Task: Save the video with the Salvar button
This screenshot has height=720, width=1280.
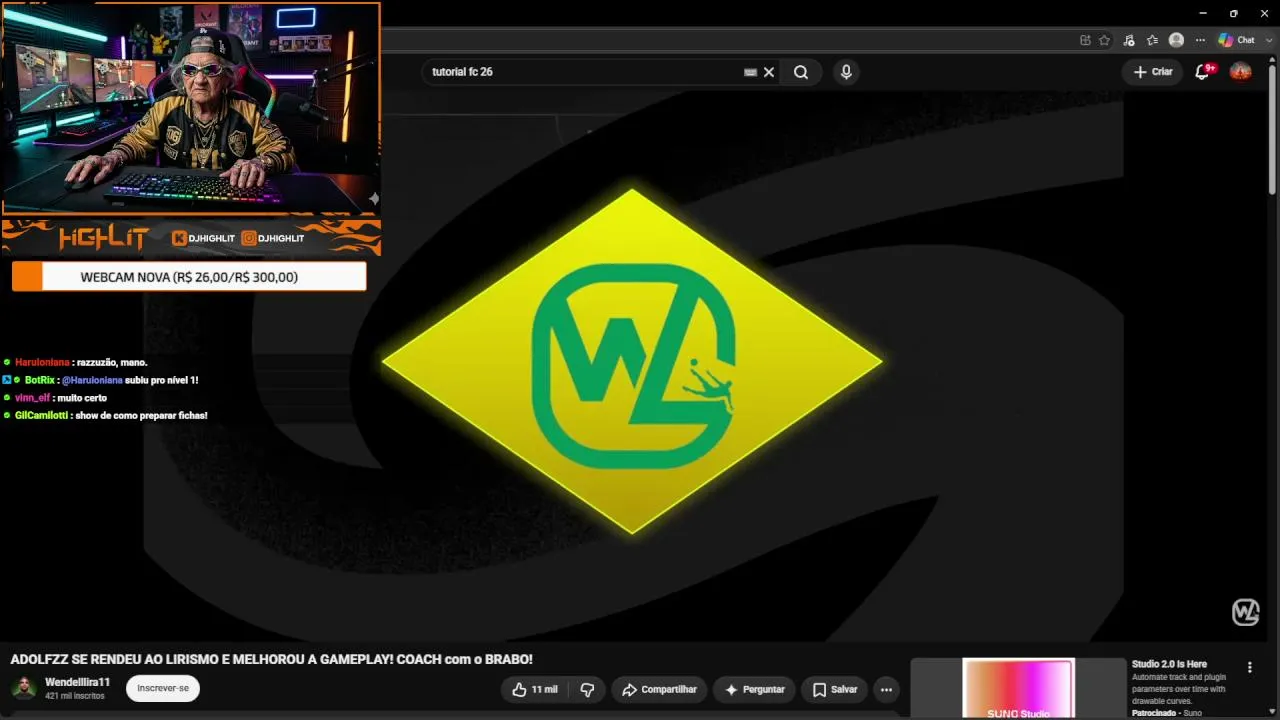Action: 835,689
